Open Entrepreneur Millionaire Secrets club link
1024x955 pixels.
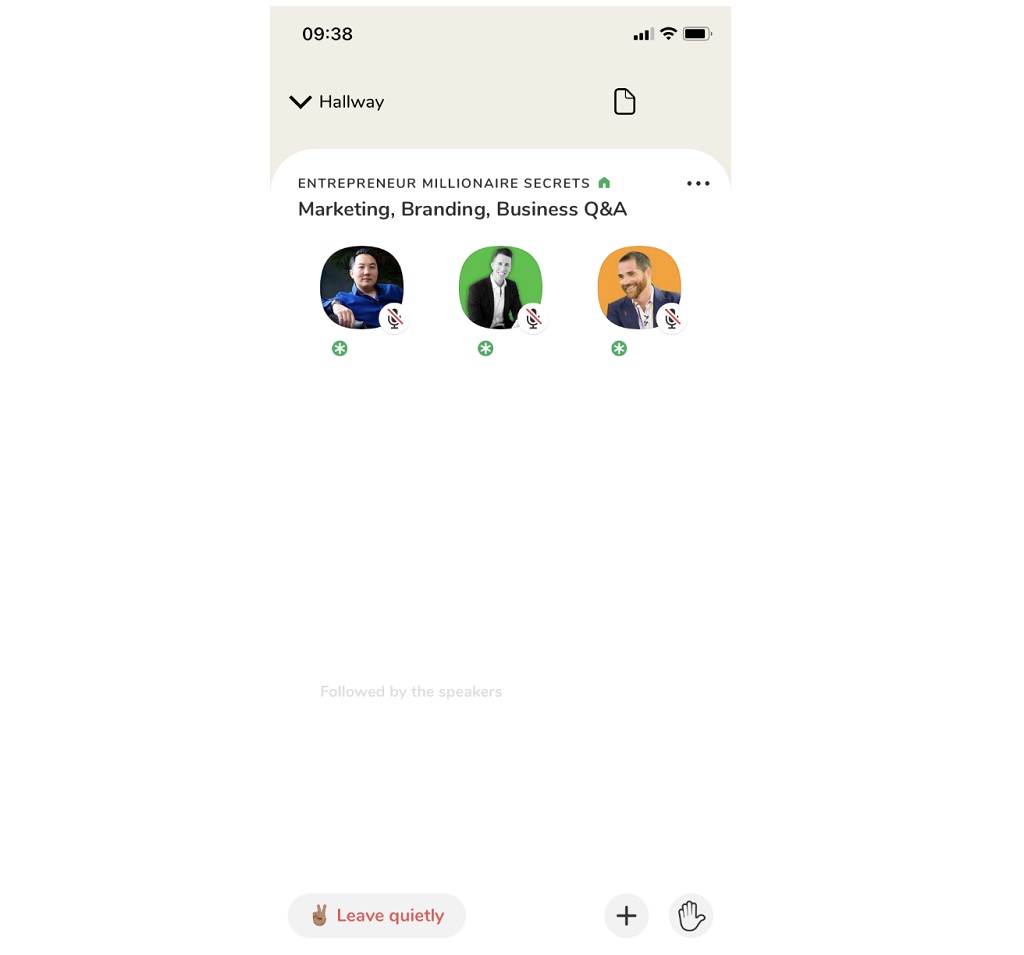[444, 184]
